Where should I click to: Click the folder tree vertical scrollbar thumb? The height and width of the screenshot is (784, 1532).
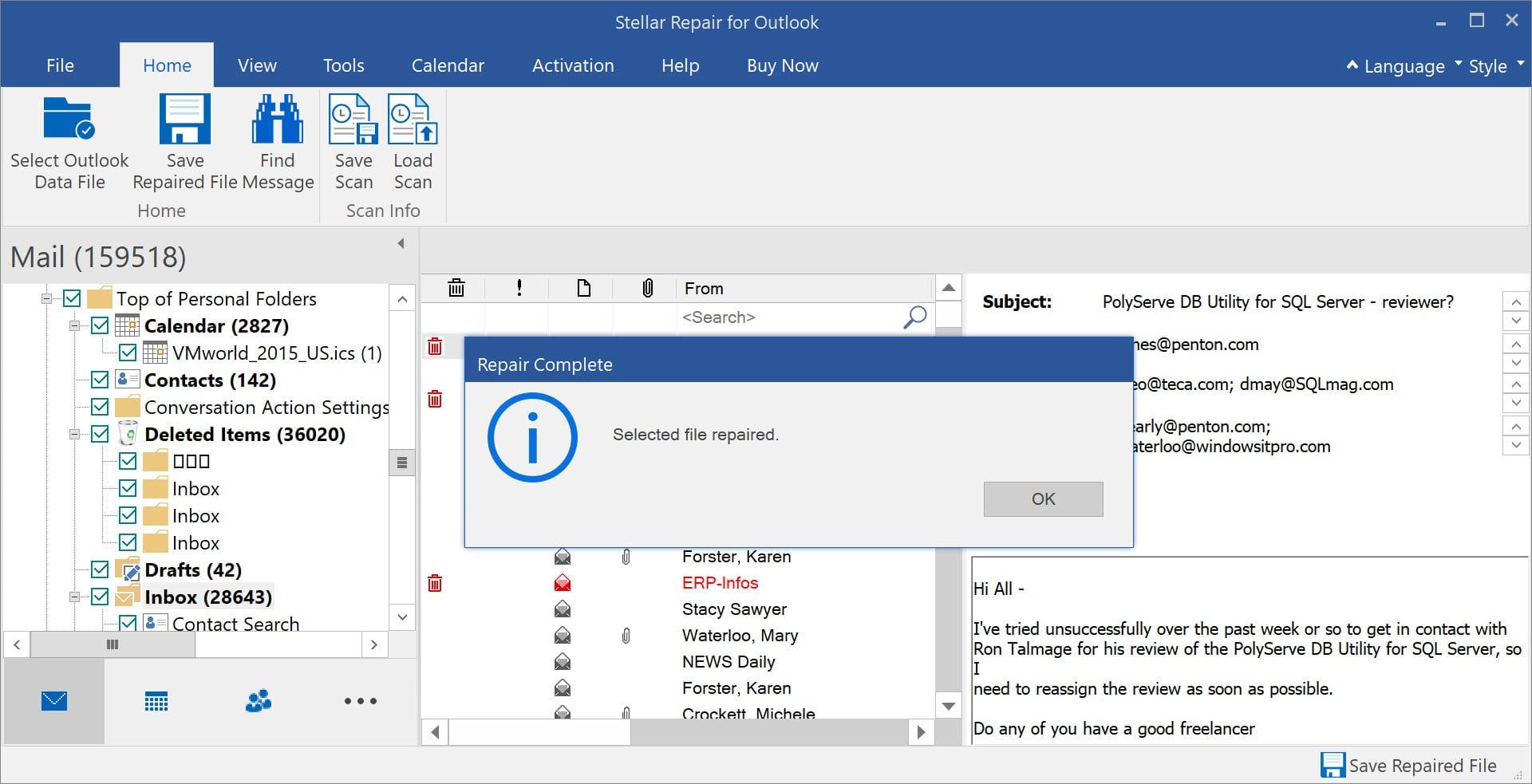point(402,463)
